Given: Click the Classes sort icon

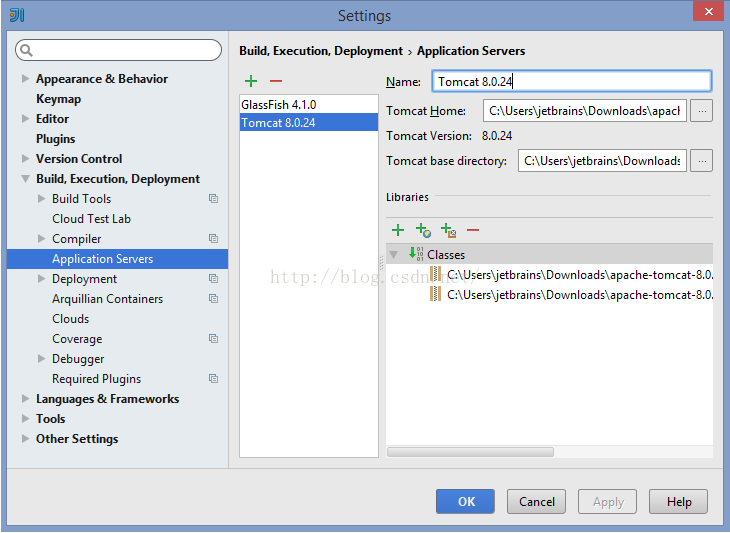Looking at the screenshot, I should pyautogui.click(x=416, y=254).
